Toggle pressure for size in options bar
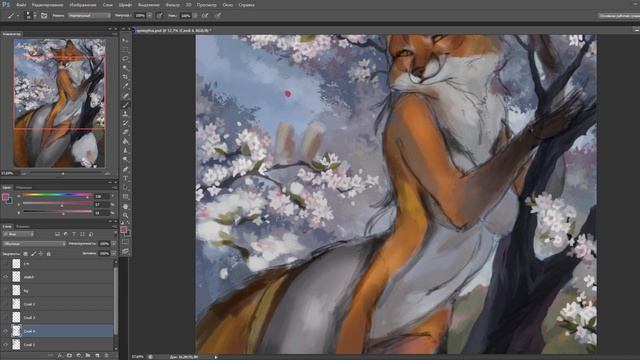 click(218, 16)
